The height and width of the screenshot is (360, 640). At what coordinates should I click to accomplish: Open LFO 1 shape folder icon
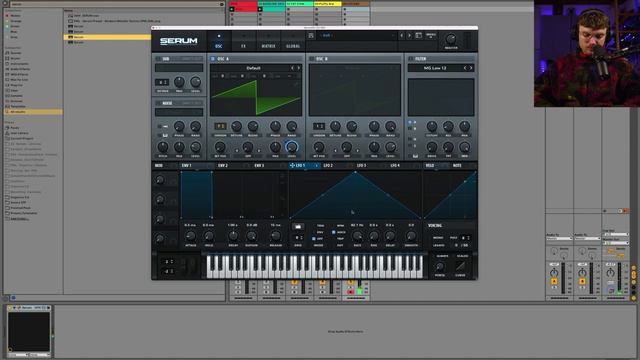pos(298,227)
